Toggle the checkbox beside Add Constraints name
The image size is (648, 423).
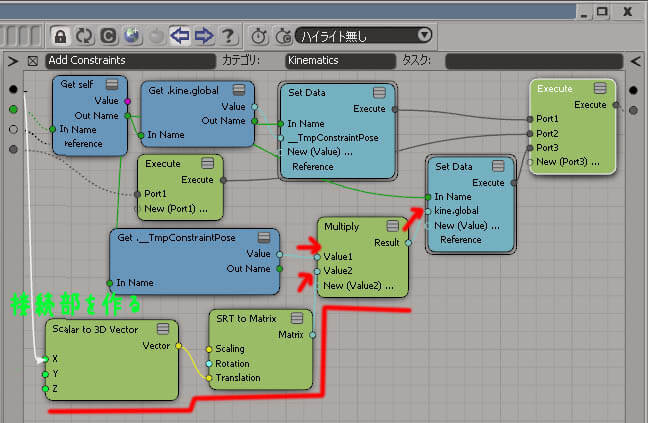(x=32, y=61)
